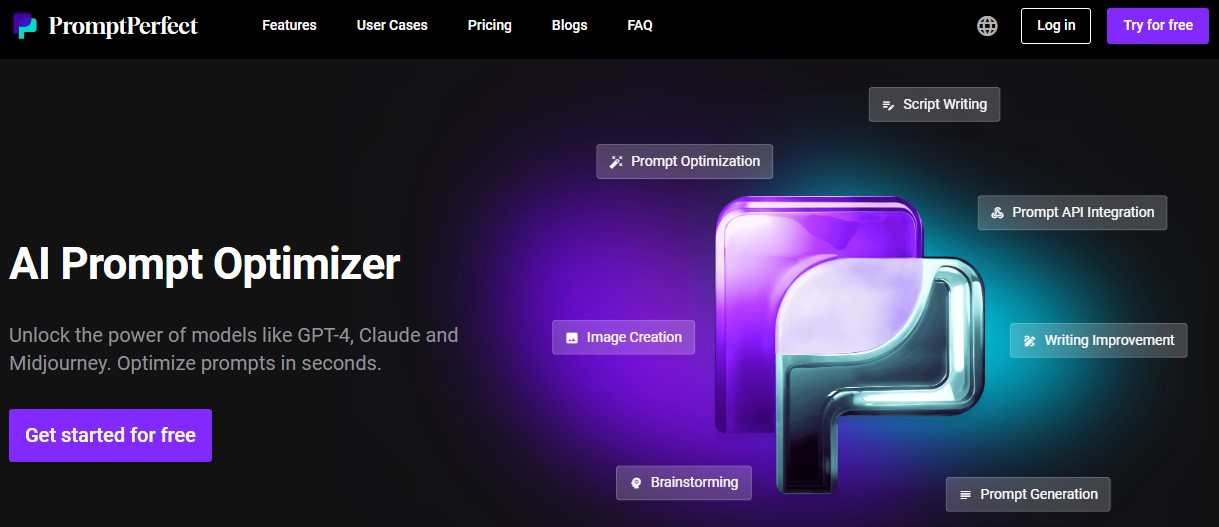Click the AI Prompt Optimizer heading
The height and width of the screenshot is (527, 1219).
click(204, 264)
